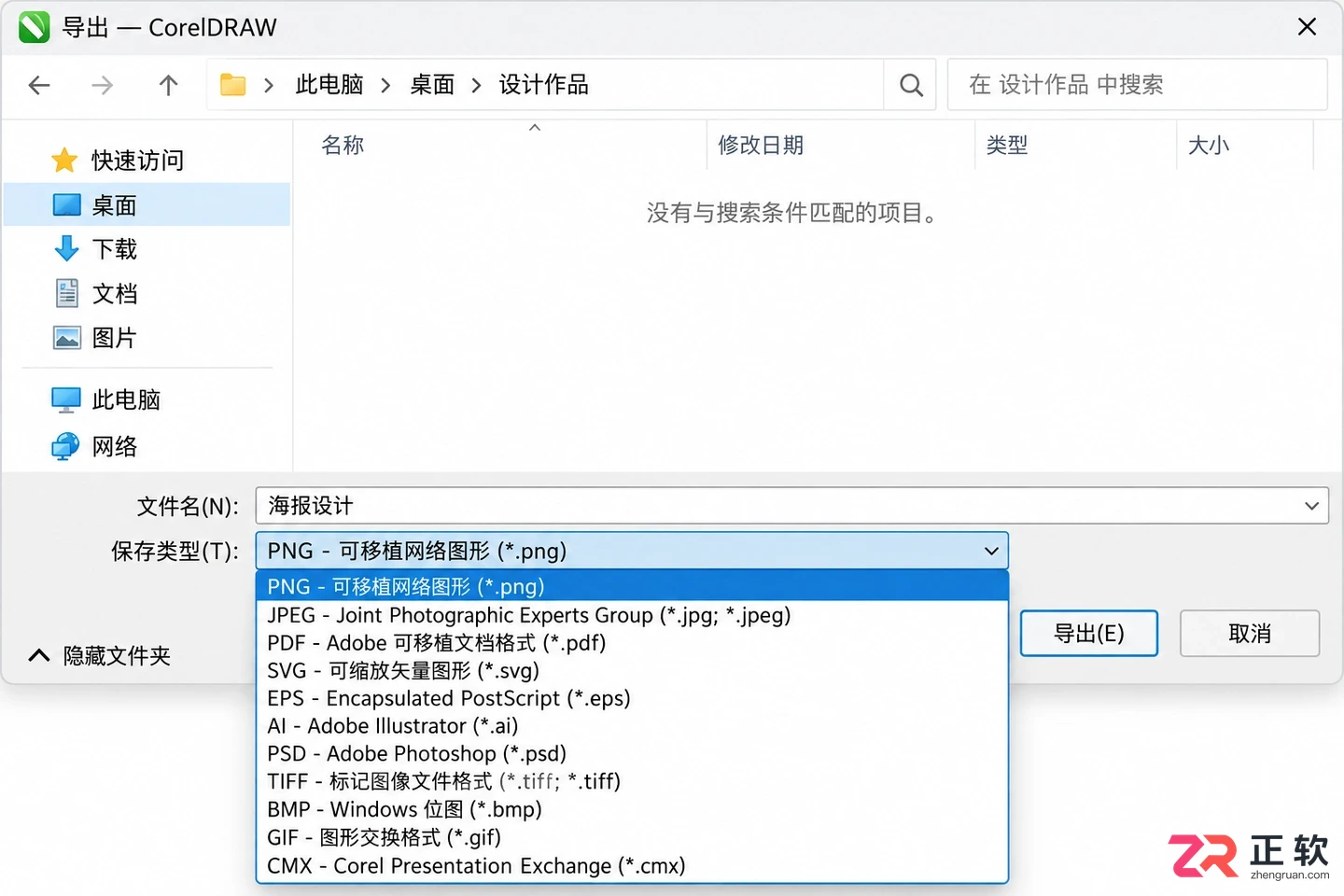Choose PNG - 可移植网络图形 from list
Viewport: 1344px width, 896px height.
632,586
